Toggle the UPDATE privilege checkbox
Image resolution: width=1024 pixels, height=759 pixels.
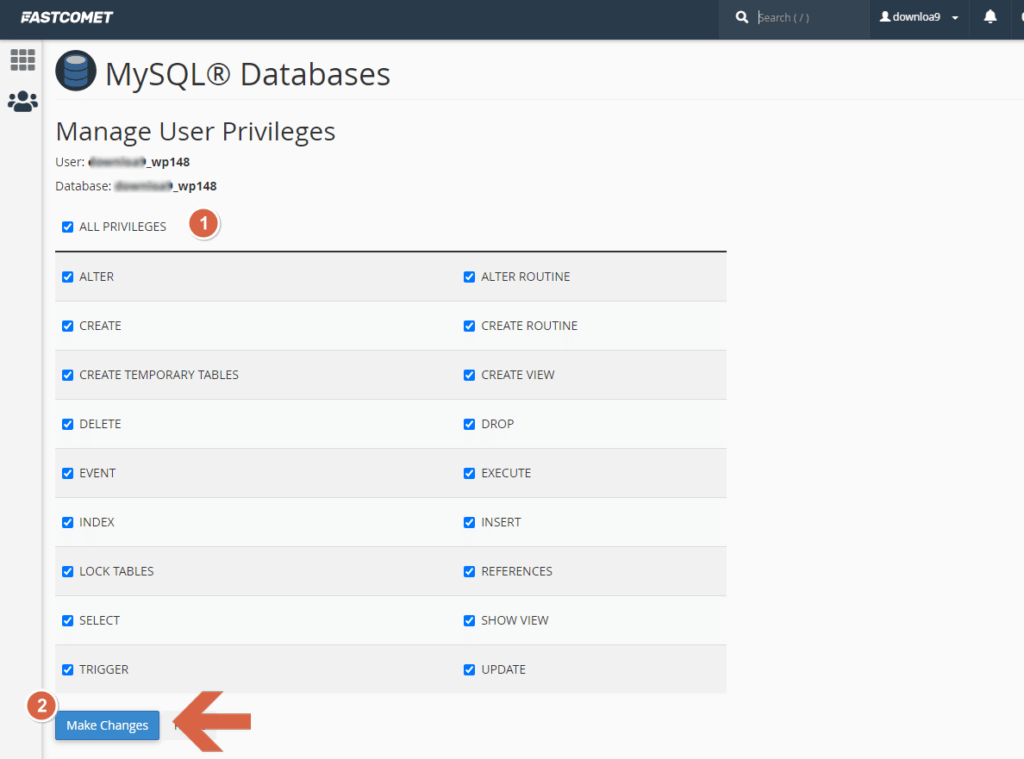pyautogui.click(x=469, y=670)
